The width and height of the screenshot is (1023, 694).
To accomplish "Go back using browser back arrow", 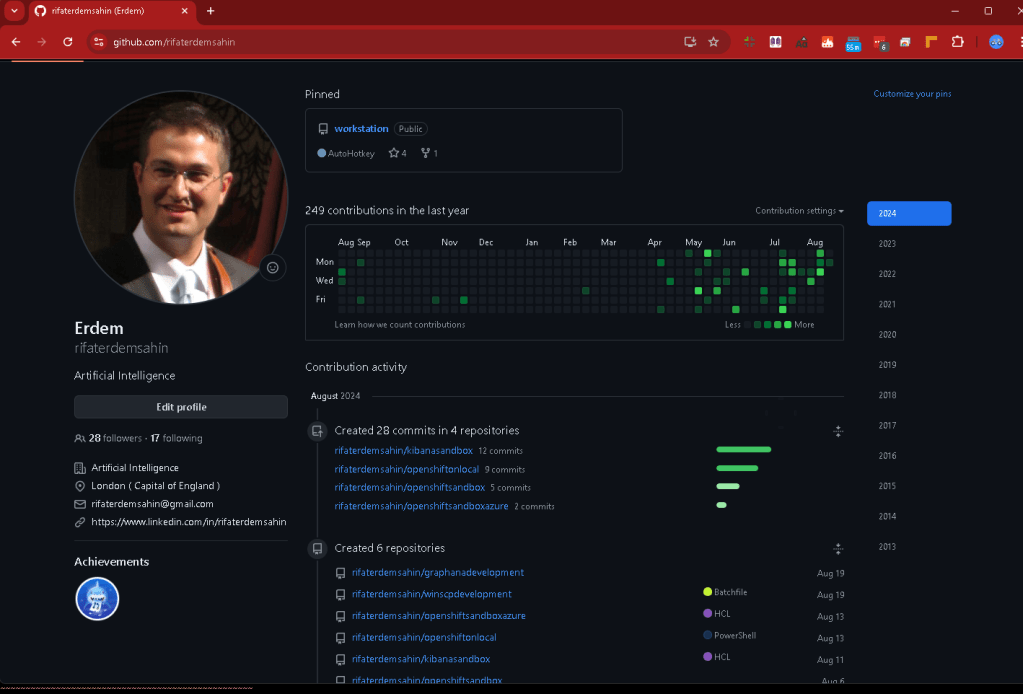I will pos(16,42).
